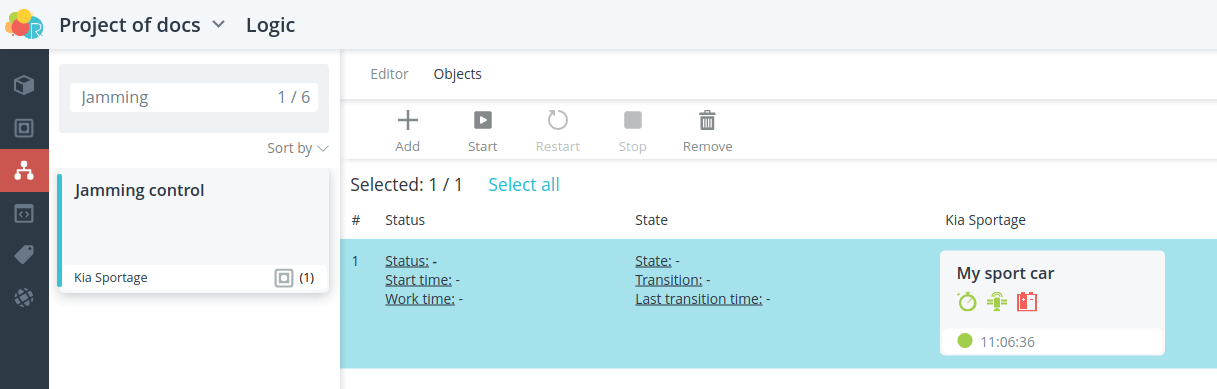Click the Select all link
Screen dimensions: 1217x389
(524, 185)
